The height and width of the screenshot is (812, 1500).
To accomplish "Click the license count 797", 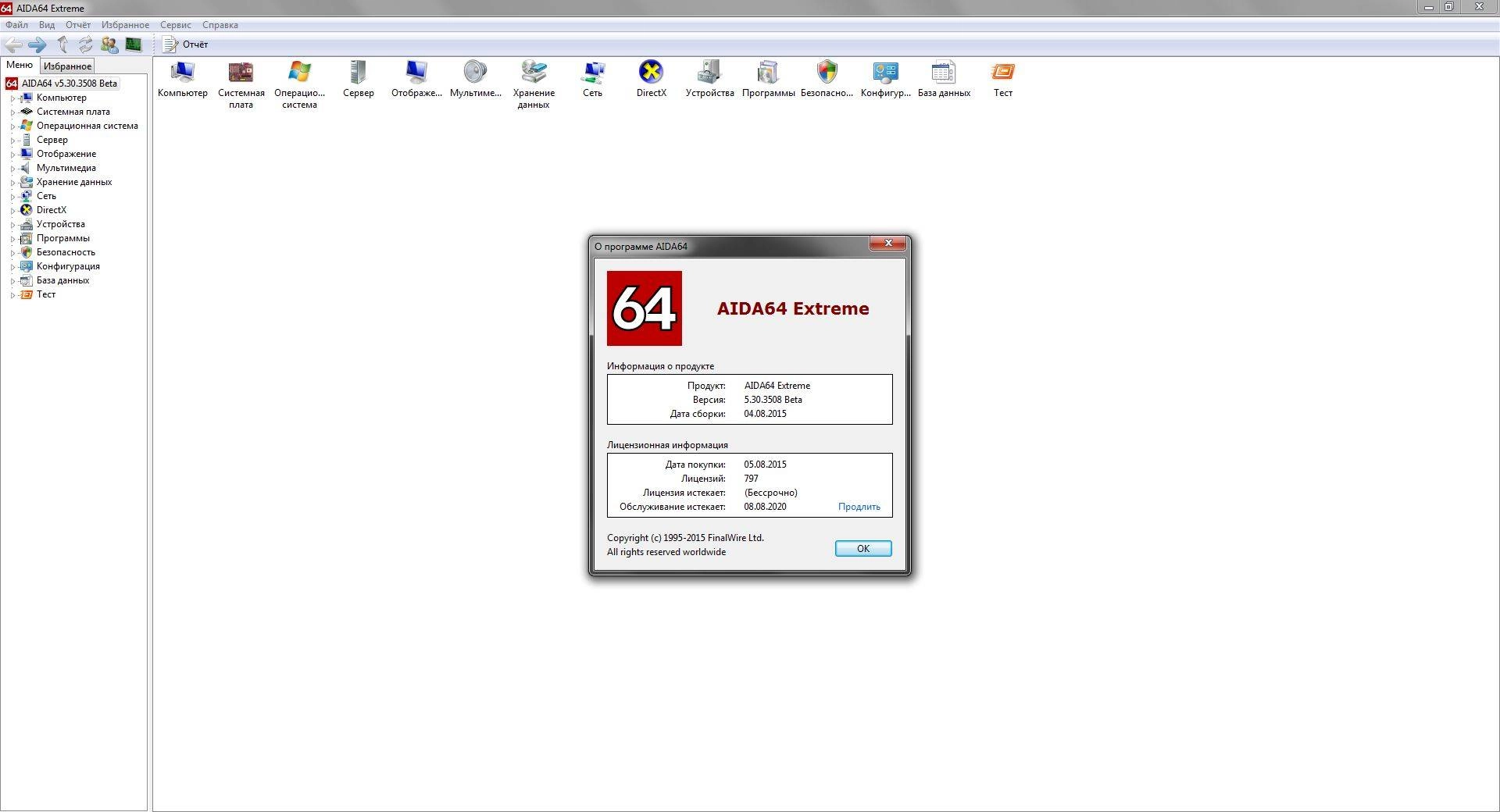I will click(751, 479).
